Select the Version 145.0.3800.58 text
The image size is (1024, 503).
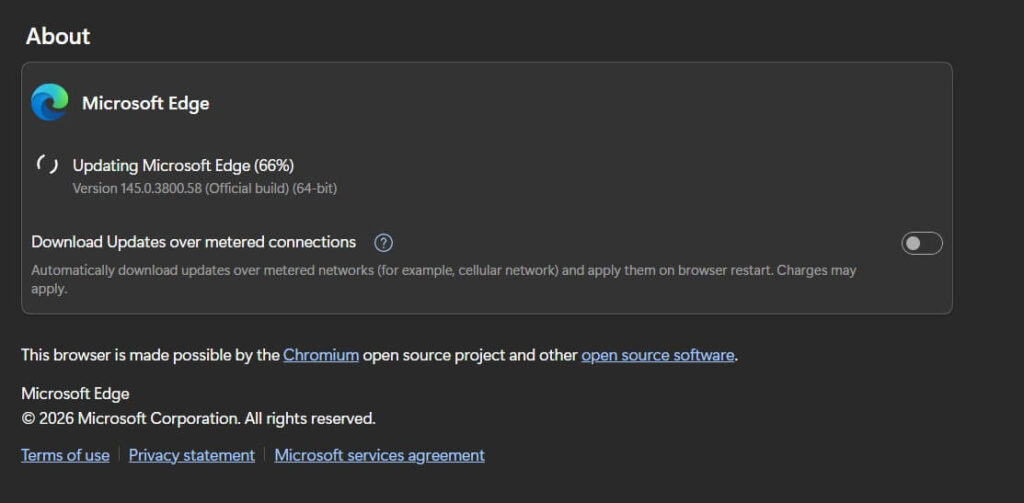point(204,189)
